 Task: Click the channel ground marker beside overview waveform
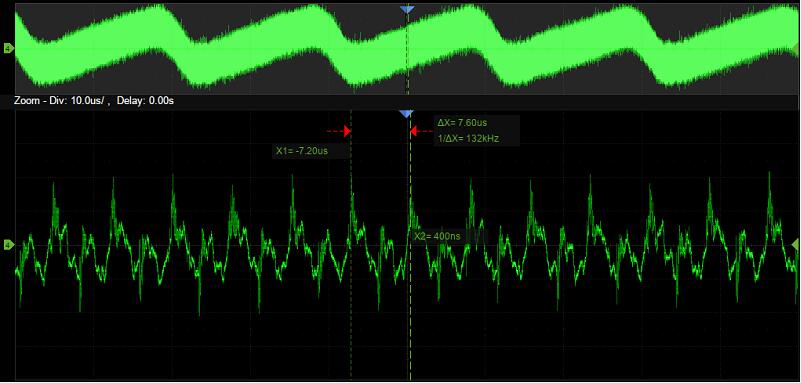[8, 49]
